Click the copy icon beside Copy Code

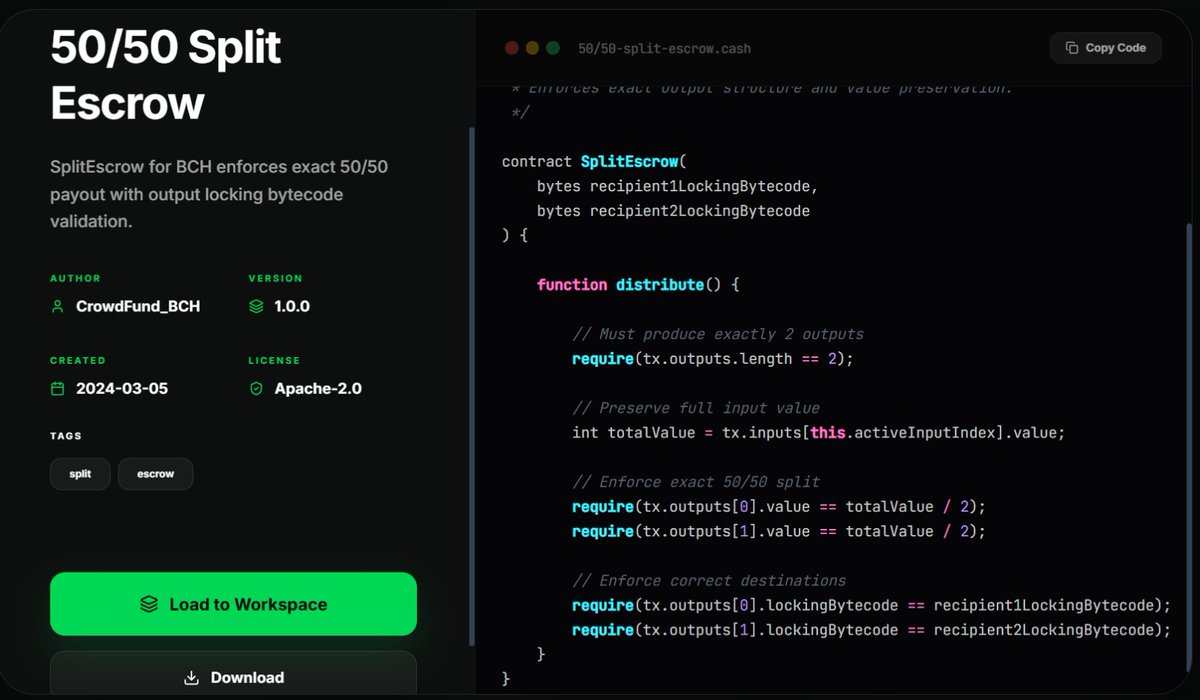click(x=1072, y=48)
